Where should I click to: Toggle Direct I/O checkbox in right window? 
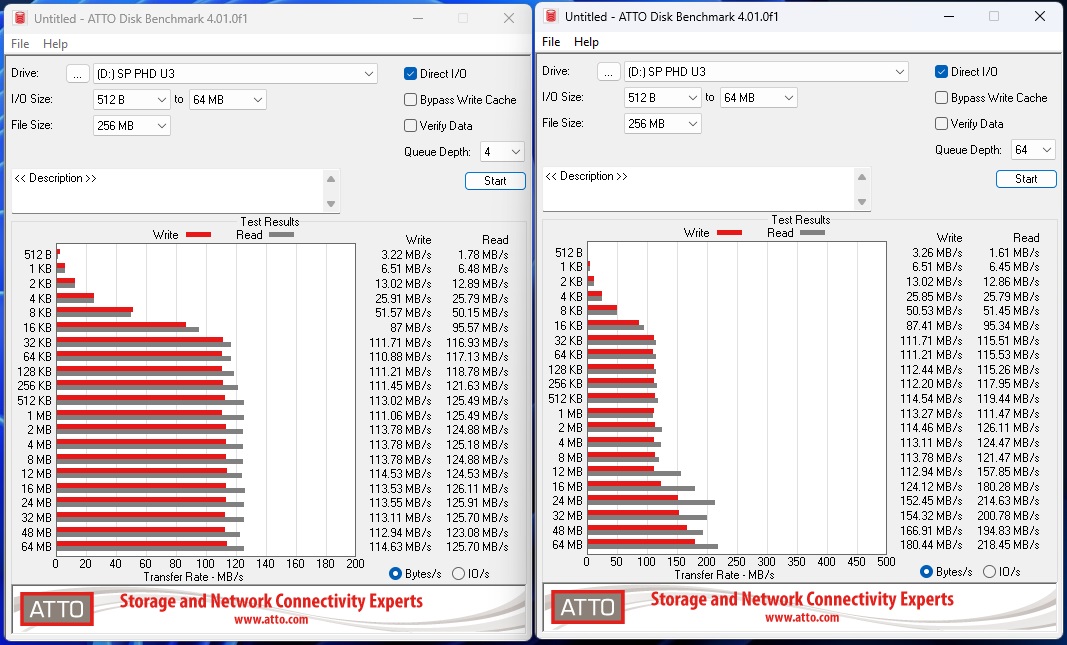(941, 71)
